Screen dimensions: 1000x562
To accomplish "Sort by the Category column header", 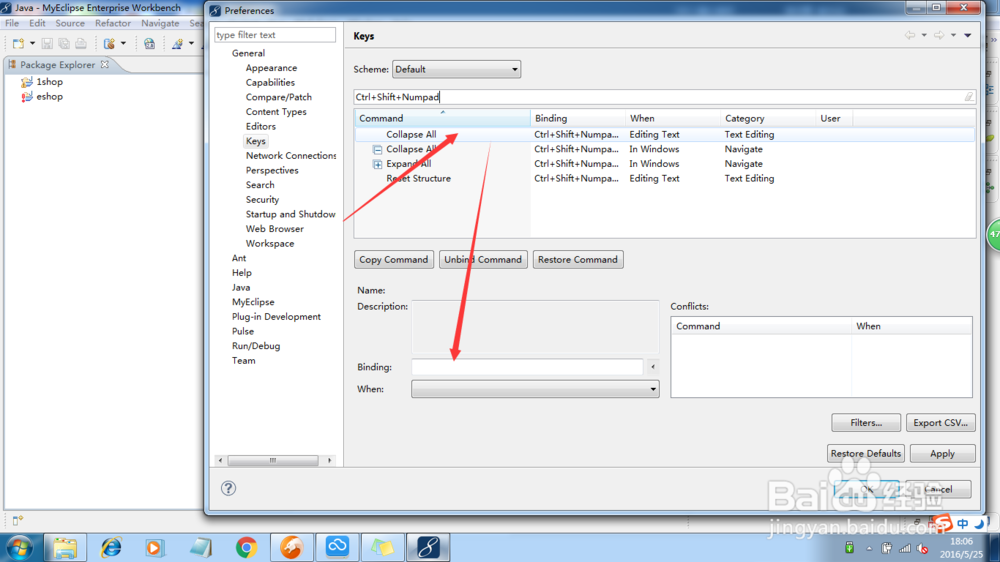I will click(x=768, y=118).
